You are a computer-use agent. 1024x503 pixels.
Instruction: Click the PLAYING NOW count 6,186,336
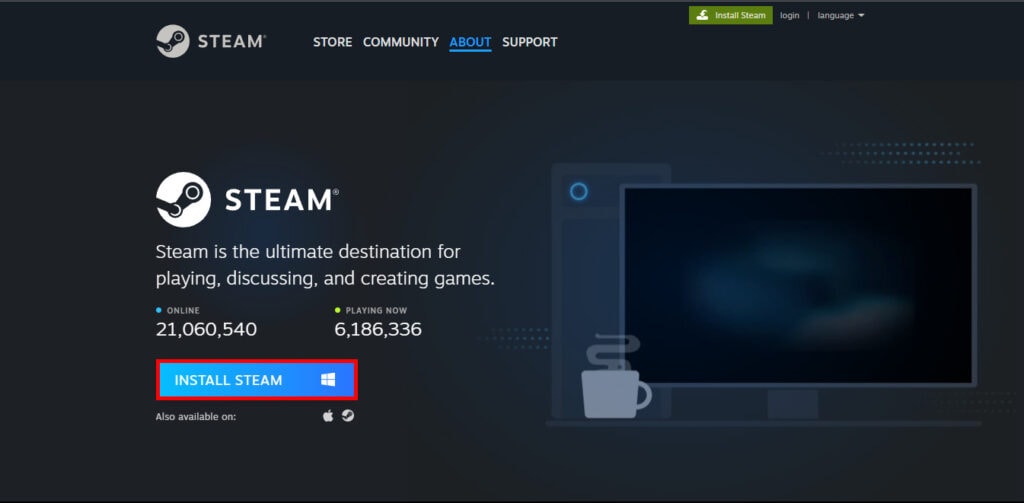click(378, 329)
